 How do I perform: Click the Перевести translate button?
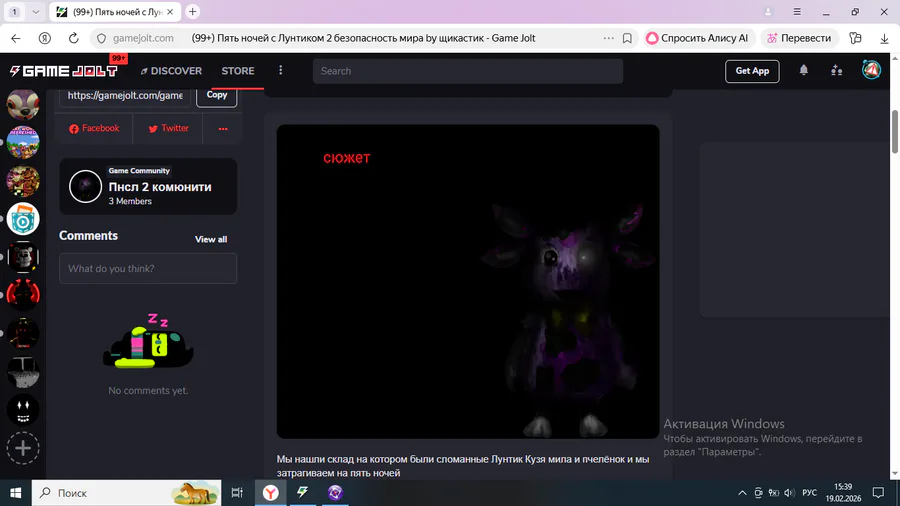[799, 38]
